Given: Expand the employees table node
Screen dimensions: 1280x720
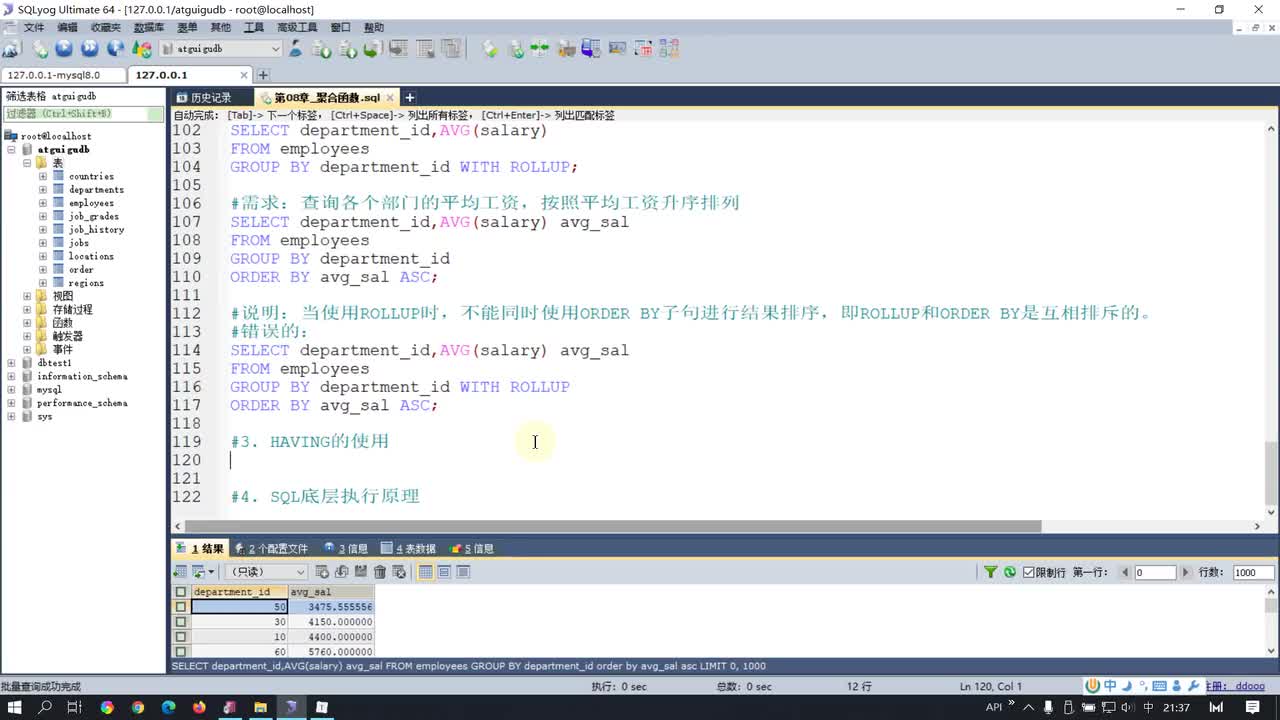Looking at the screenshot, I should (x=43, y=203).
